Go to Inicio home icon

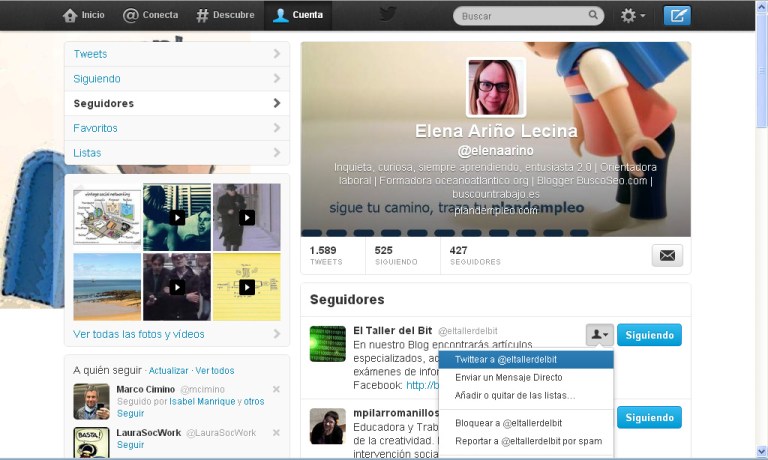tap(70, 16)
